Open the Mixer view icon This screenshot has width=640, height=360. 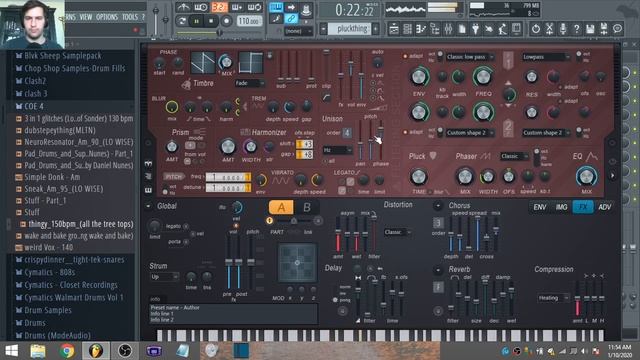coord(448,29)
